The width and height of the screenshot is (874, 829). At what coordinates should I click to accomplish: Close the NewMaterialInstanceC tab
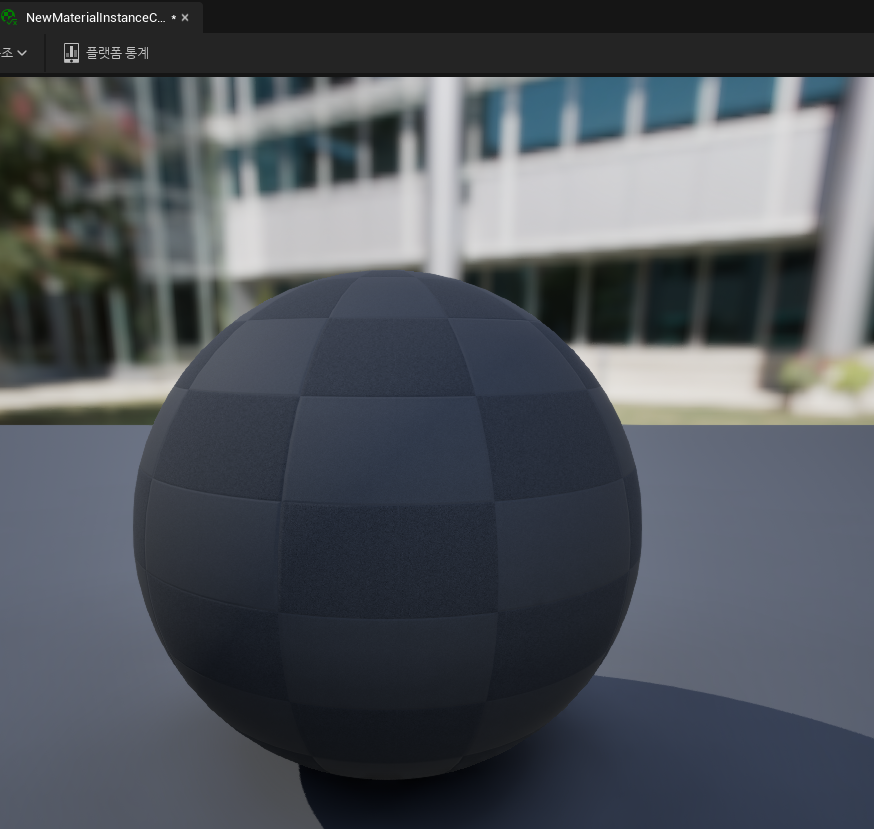(185, 18)
